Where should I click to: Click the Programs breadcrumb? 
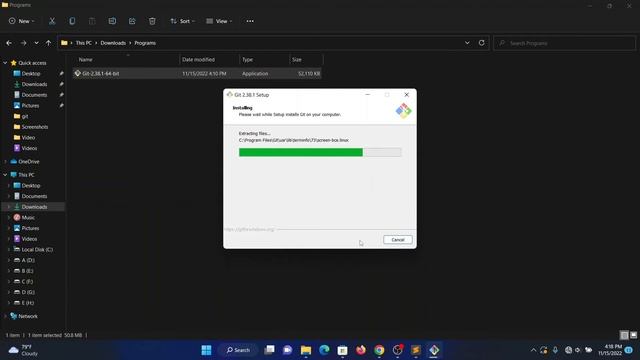(145, 43)
